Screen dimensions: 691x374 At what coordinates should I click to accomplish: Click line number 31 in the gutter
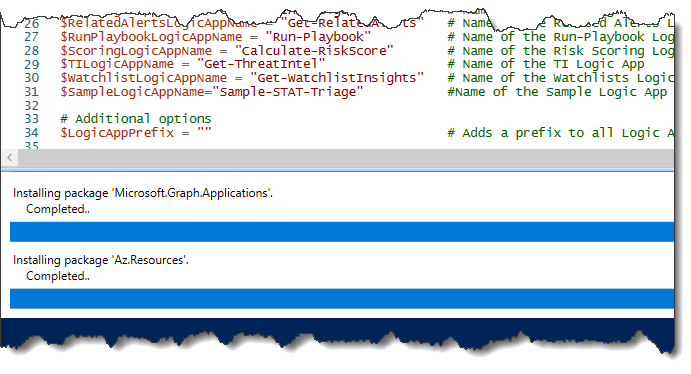31,92
